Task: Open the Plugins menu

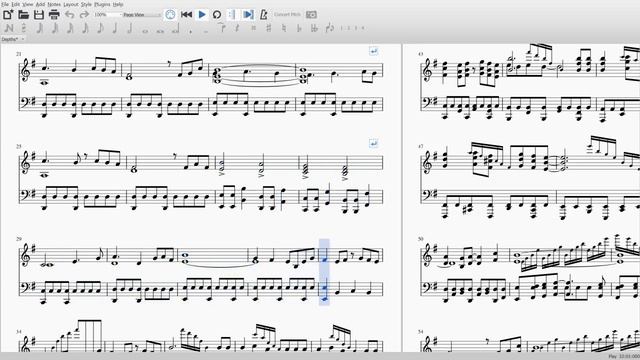Action: click(x=102, y=4)
